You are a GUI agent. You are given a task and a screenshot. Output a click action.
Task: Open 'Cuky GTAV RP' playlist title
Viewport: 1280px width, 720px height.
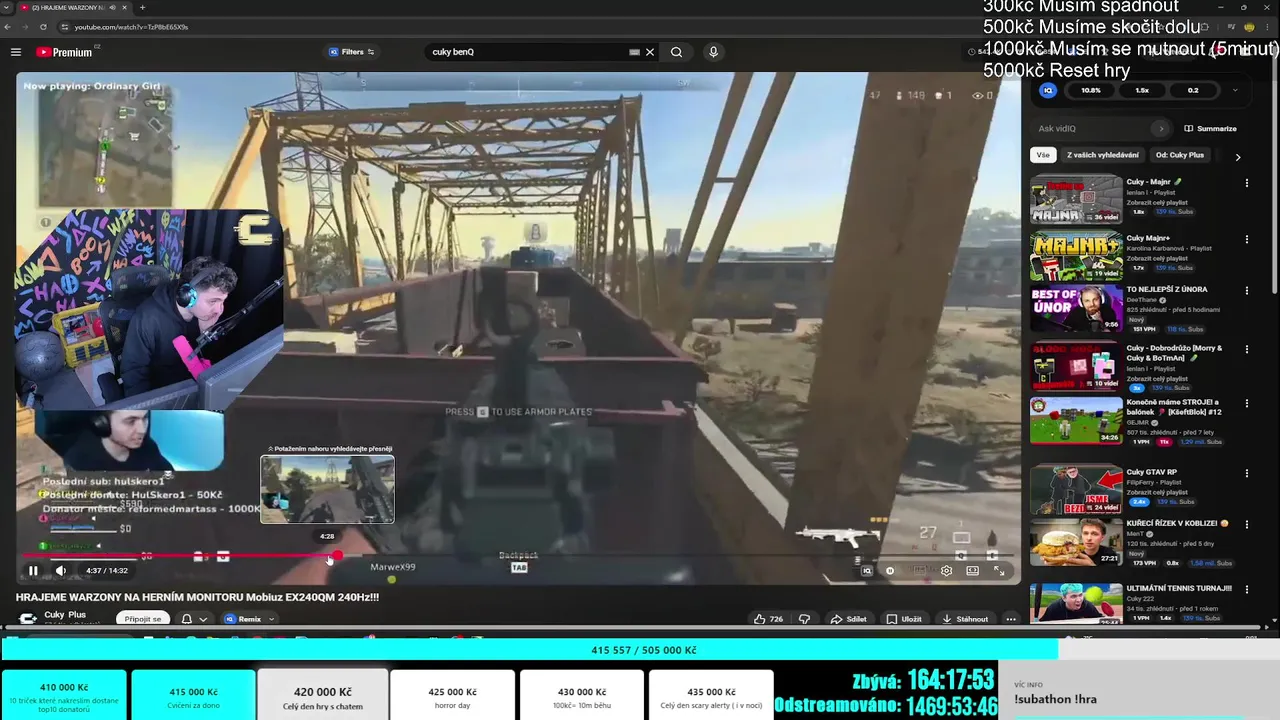(x=1151, y=472)
